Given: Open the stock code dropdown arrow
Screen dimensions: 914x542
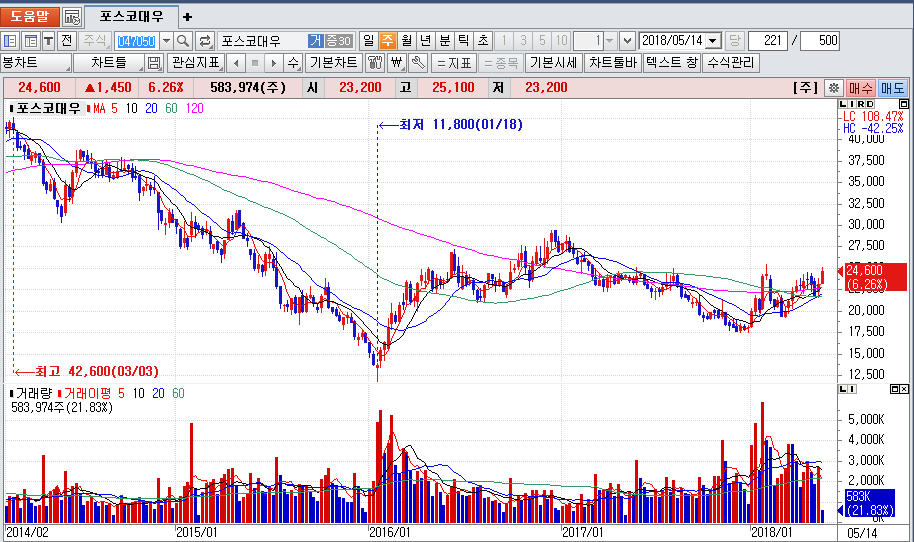Looking at the screenshot, I should (x=164, y=41).
